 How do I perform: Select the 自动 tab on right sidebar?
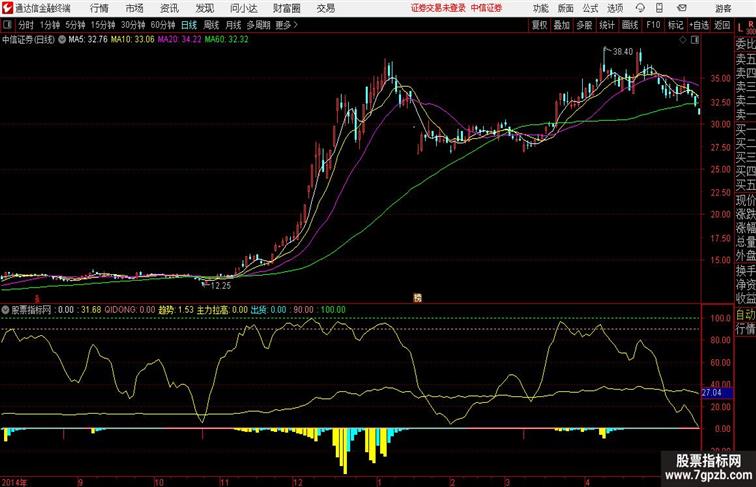tap(745, 315)
